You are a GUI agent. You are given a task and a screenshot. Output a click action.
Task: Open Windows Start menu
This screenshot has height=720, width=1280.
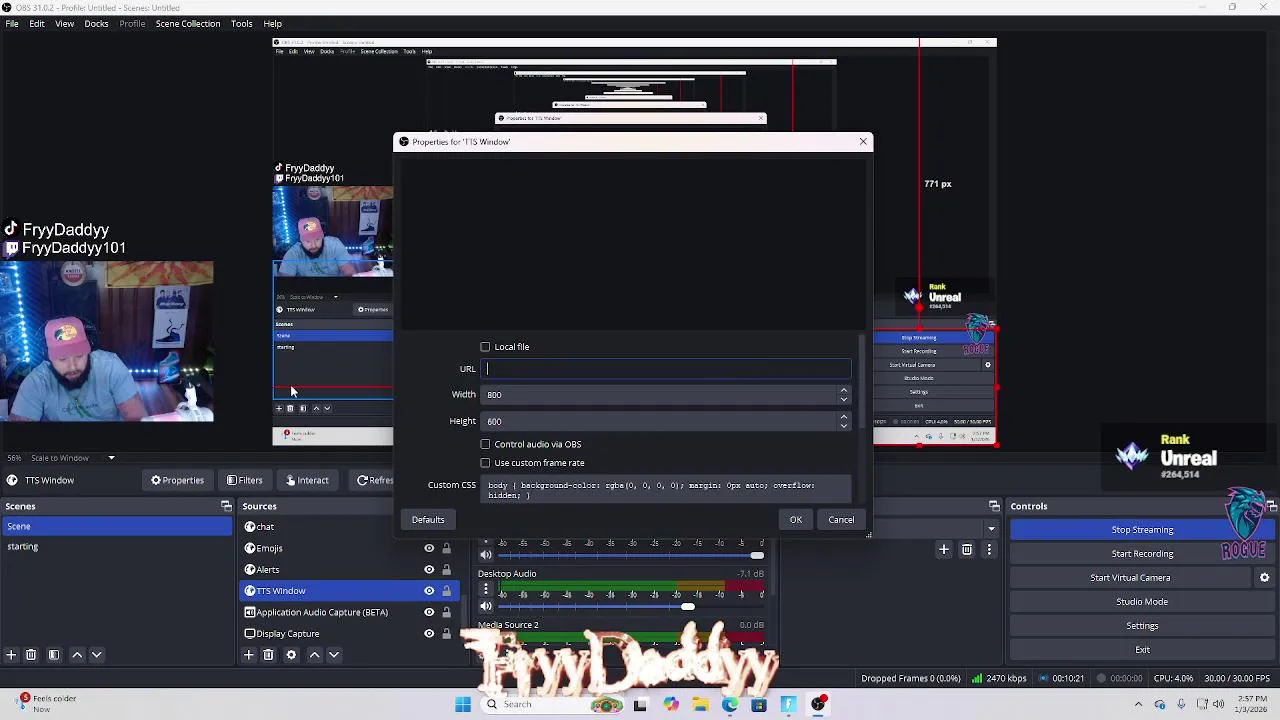[x=463, y=704]
